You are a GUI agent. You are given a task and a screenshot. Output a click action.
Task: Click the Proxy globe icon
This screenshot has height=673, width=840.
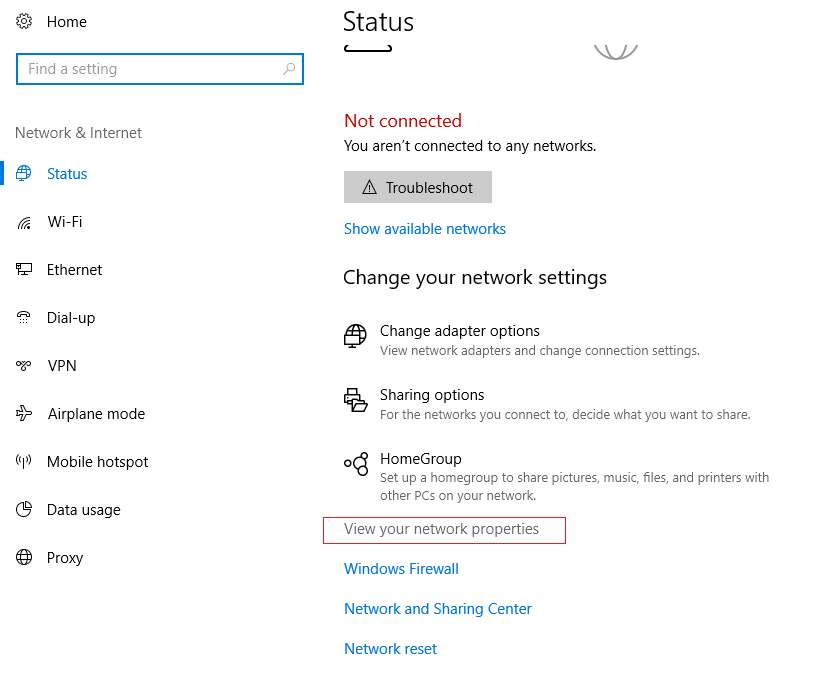coord(24,557)
